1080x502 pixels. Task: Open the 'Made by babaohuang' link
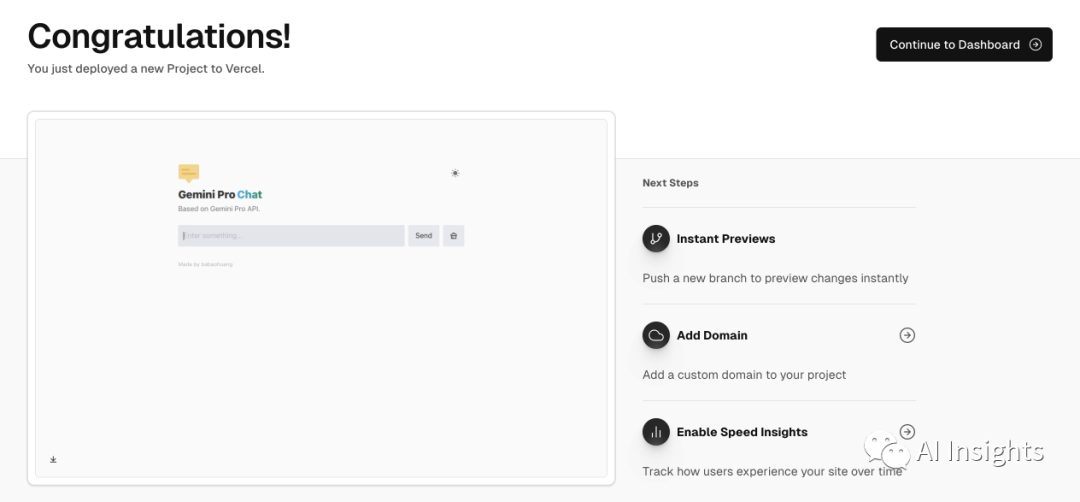pyautogui.click(x=205, y=264)
